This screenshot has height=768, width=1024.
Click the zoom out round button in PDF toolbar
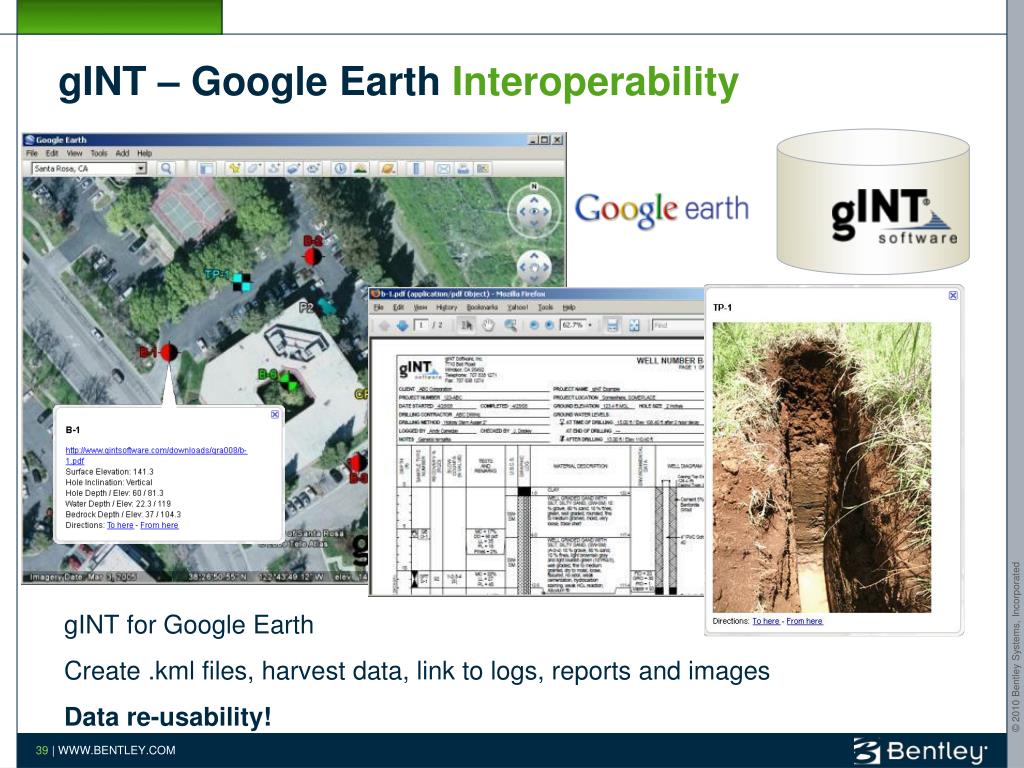point(534,325)
